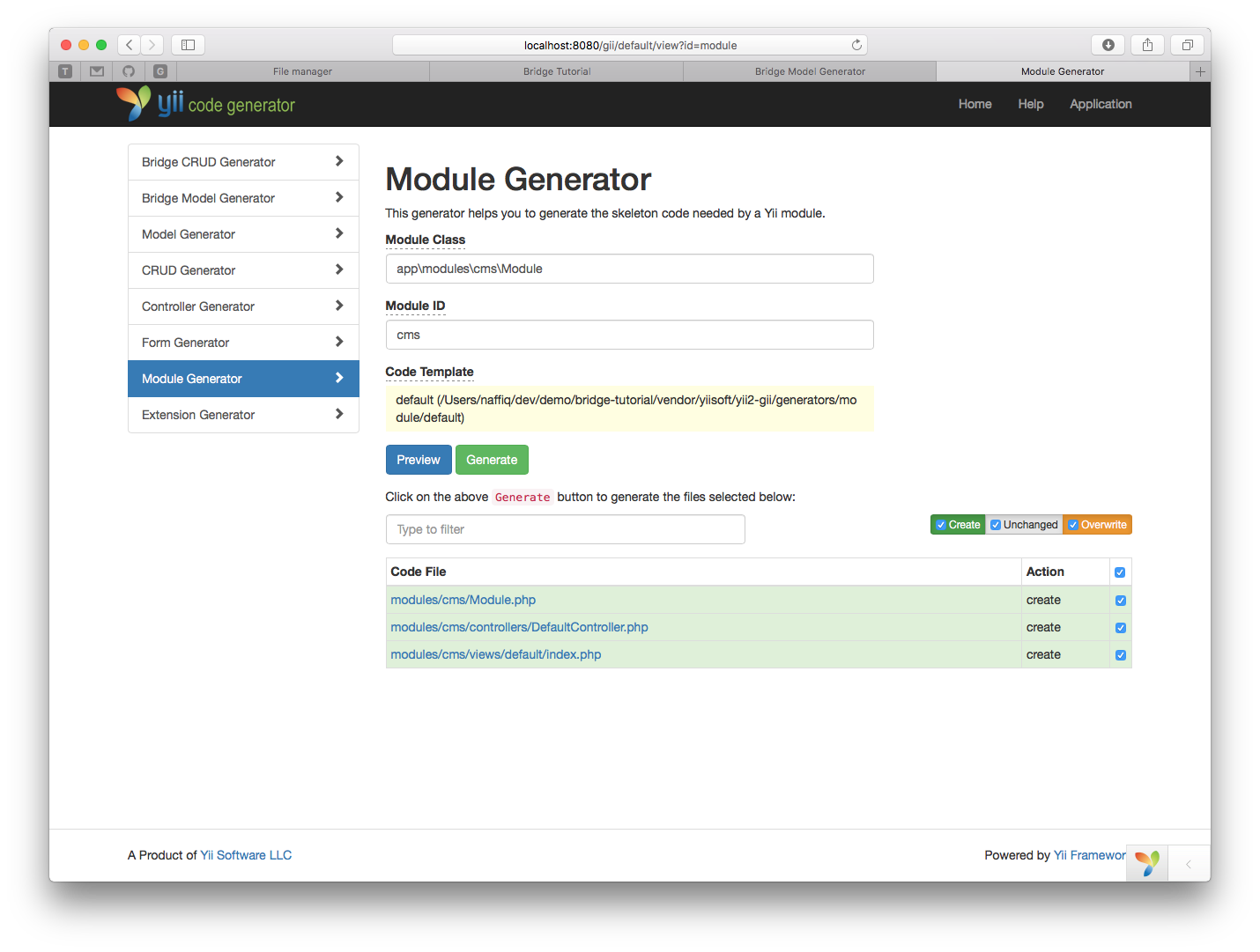Focus the Module ID input field
Image resolution: width=1260 pixels, height=952 pixels.
click(x=630, y=335)
